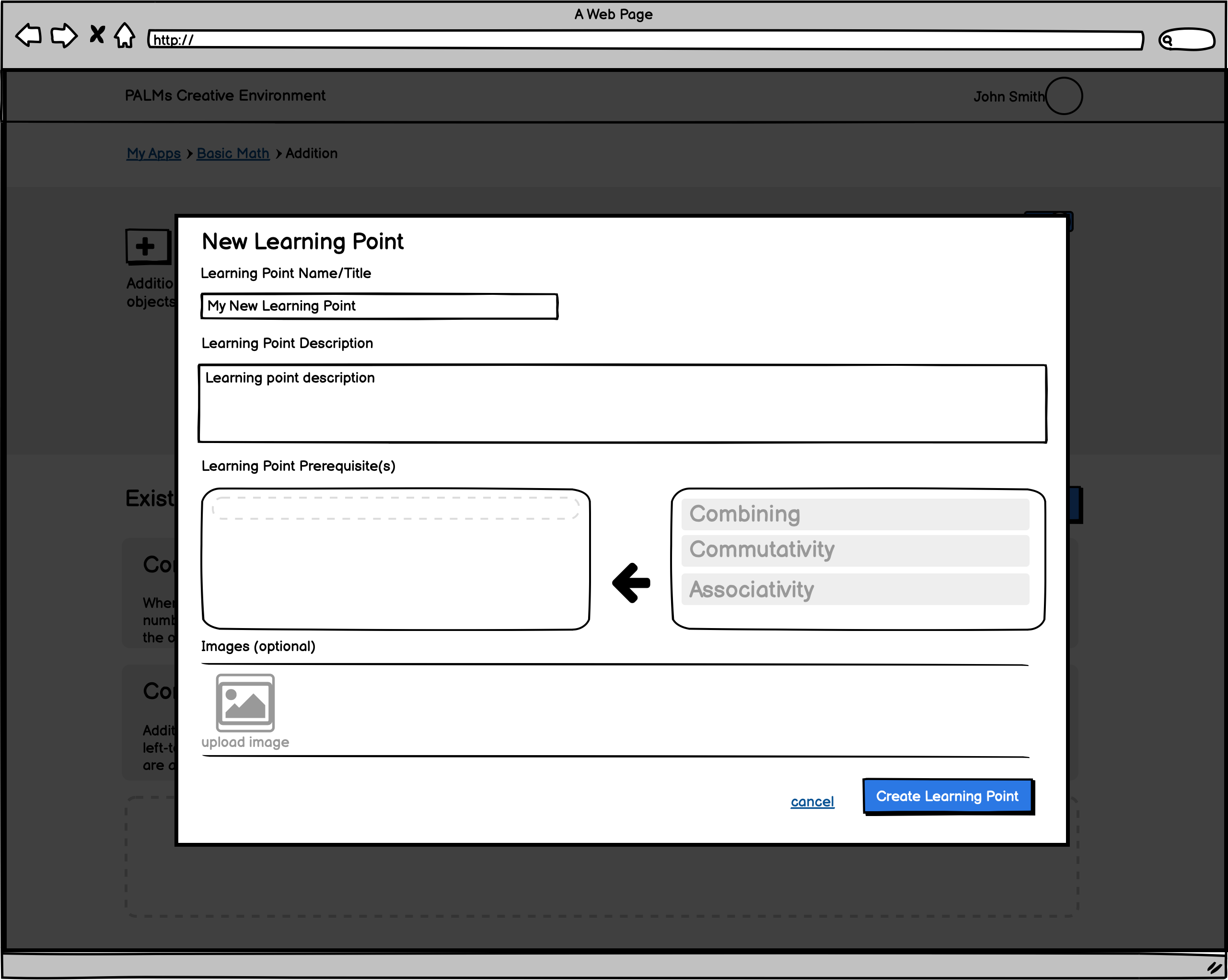Select the Associativity prerequisite

click(x=856, y=589)
